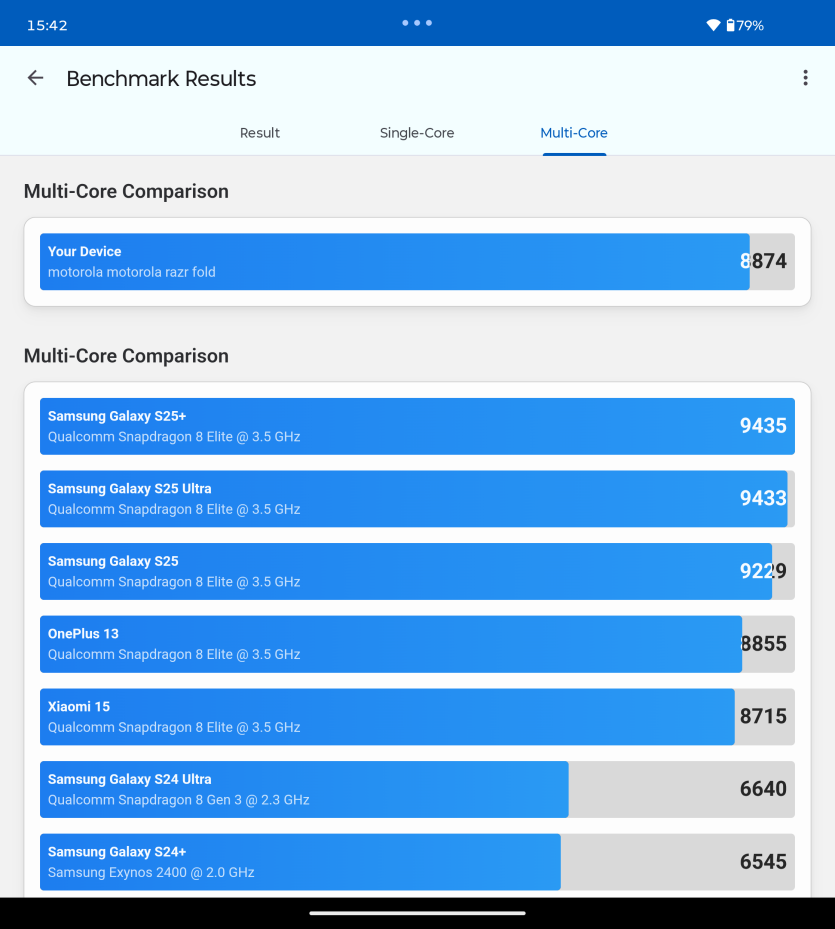Screen dimensions: 835x929
Task: Switch to the Single-Core tab
Action: tap(417, 133)
